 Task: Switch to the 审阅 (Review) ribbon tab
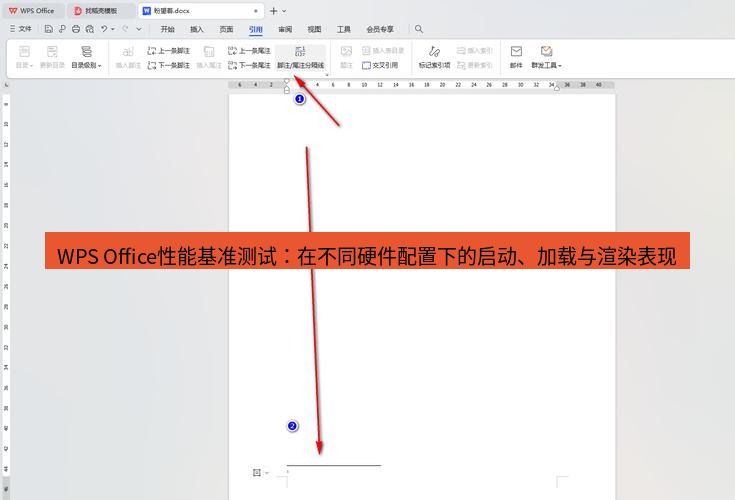pos(285,29)
